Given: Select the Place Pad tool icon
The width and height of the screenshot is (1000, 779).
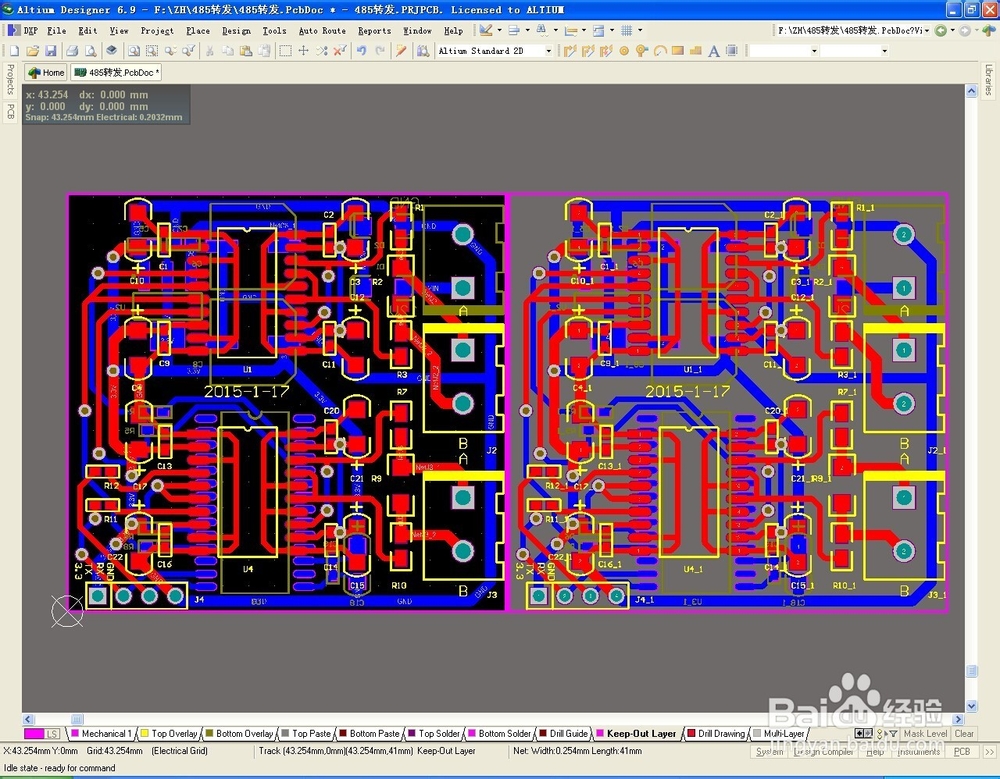Looking at the screenshot, I should point(624,50).
